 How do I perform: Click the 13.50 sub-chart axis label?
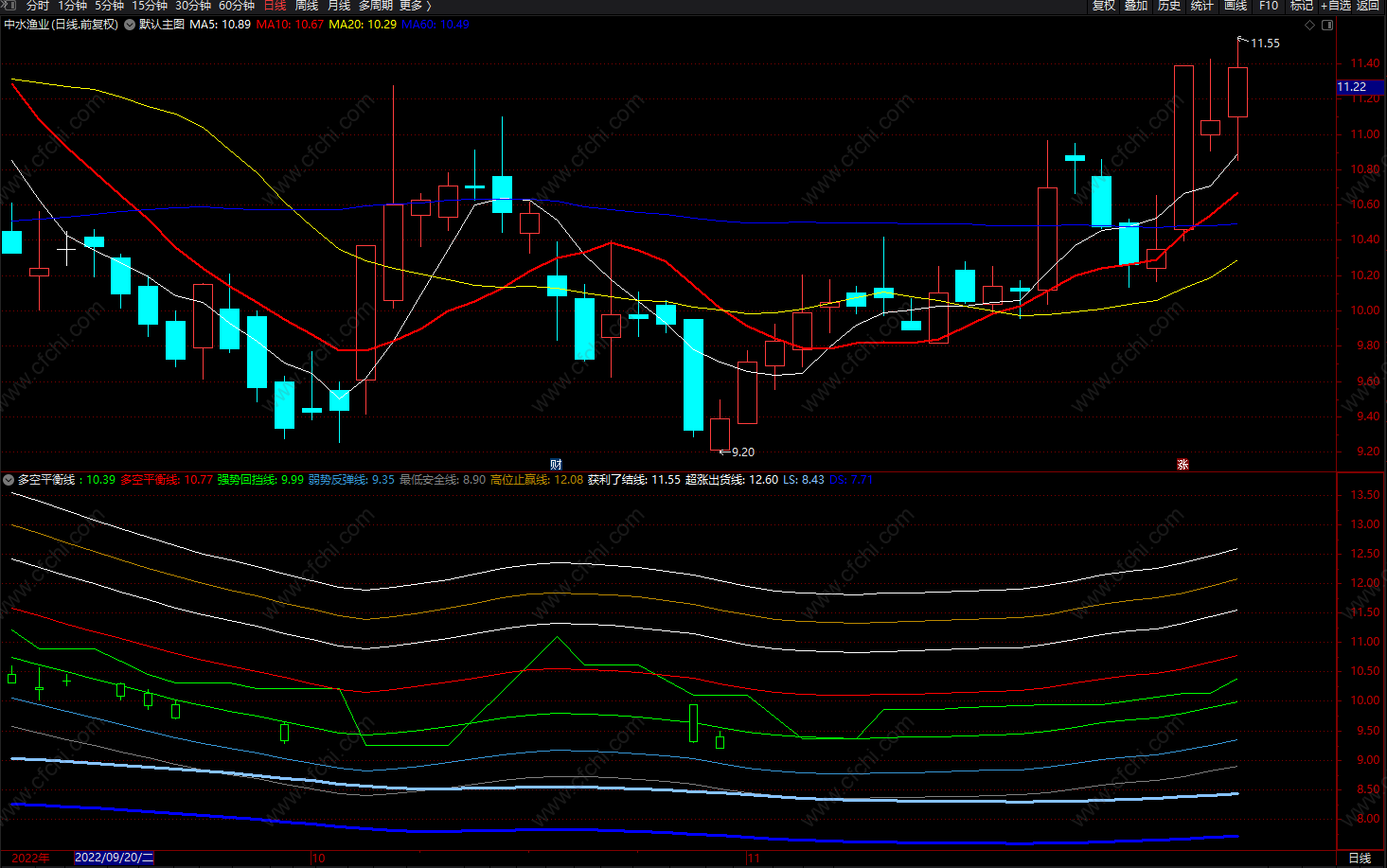pos(1364,495)
